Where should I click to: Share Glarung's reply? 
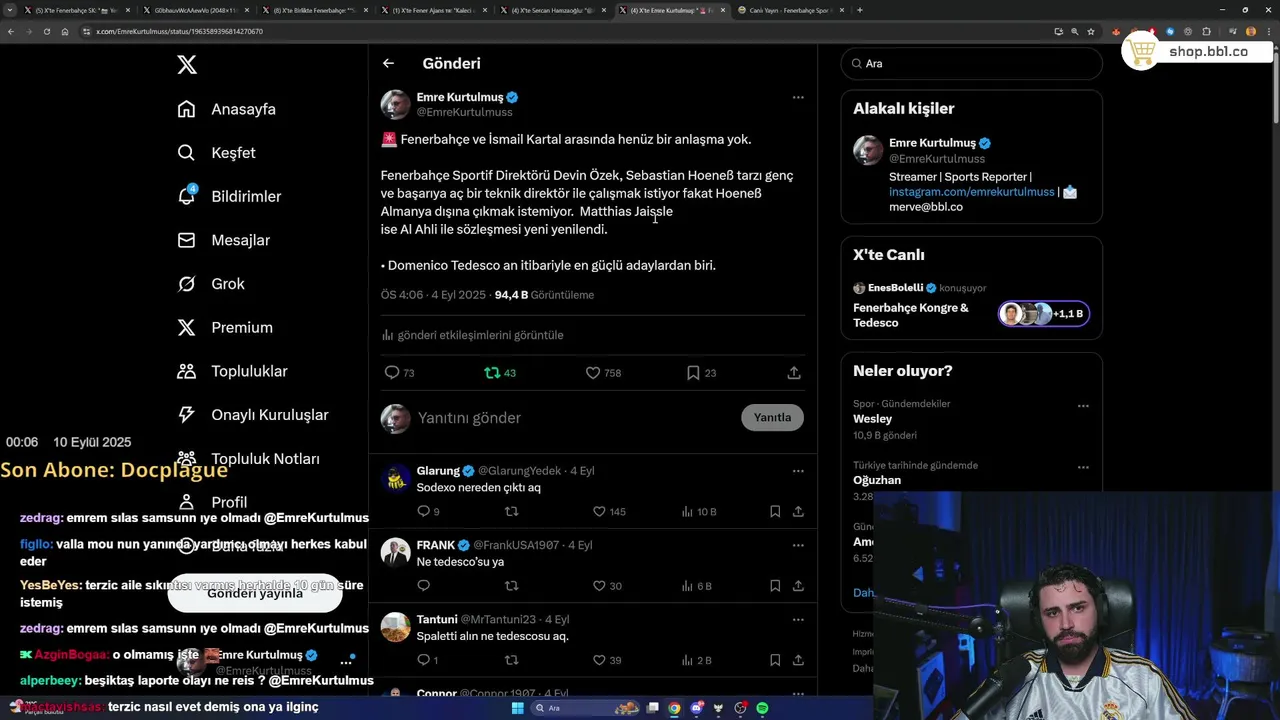click(x=798, y=511)
